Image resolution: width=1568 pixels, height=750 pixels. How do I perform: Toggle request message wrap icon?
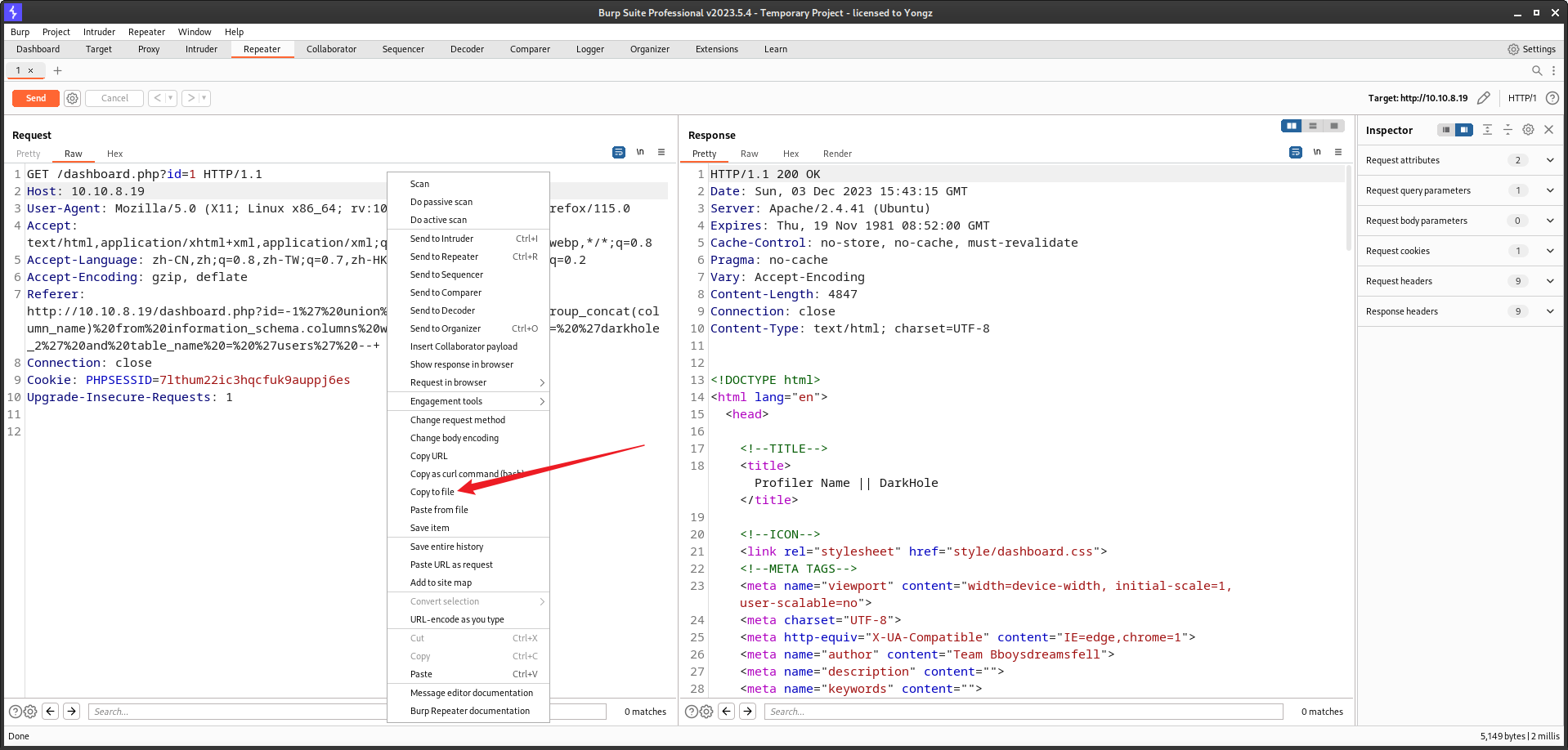pos(619,152)
